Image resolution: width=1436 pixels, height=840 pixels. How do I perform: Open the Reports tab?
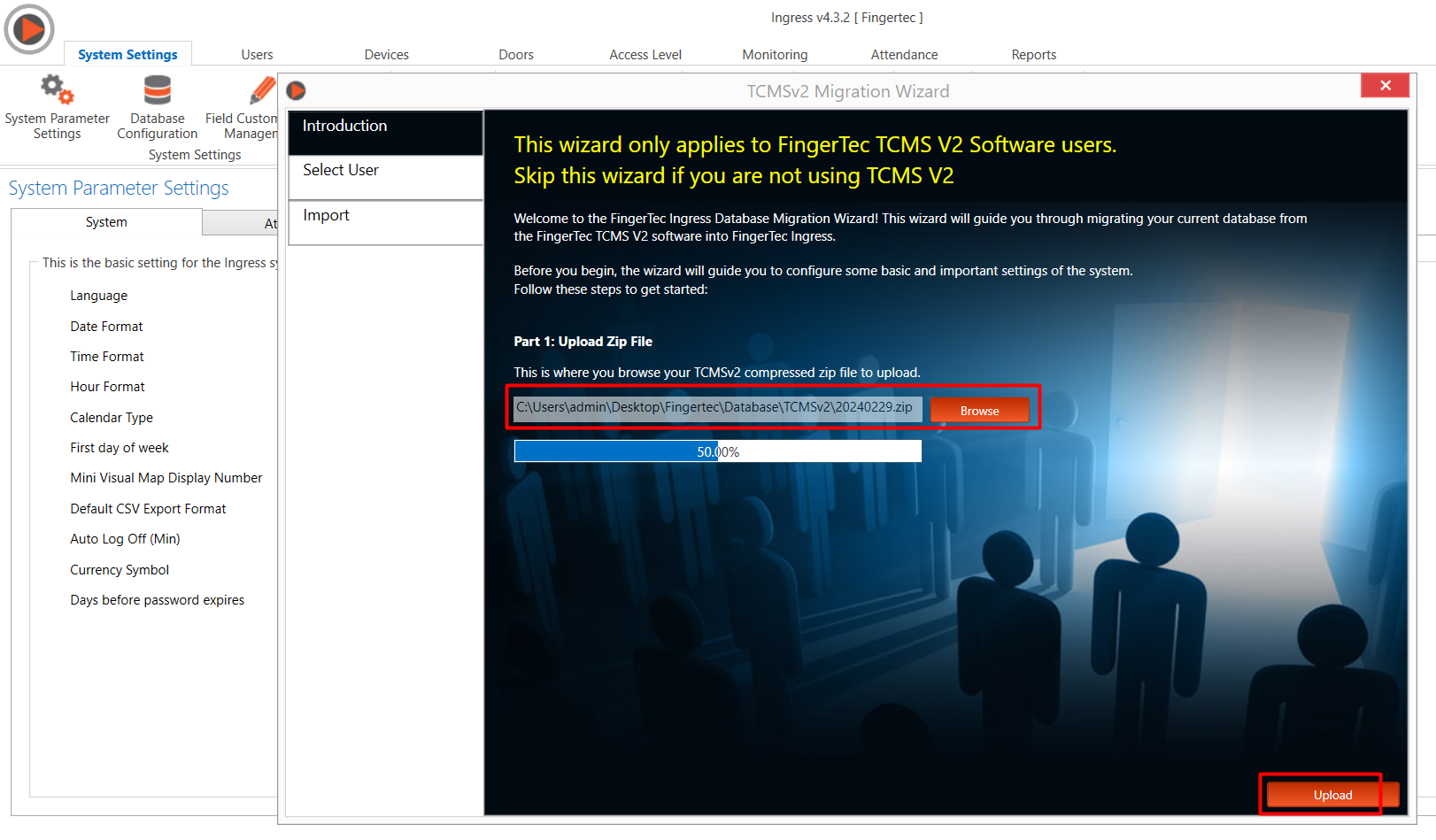(1034, 55)
